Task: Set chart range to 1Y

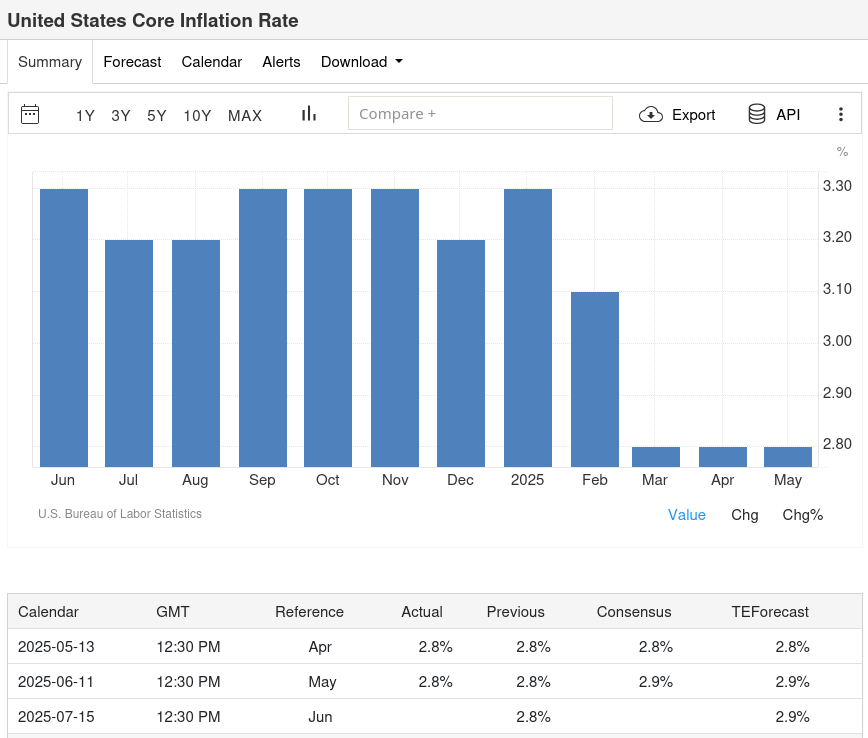Action: (85, 116)
